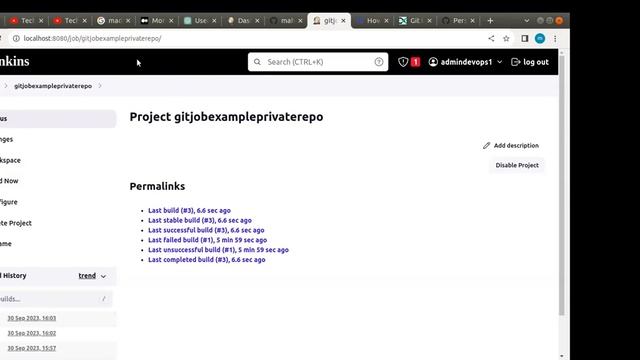Switch to the Git tab
Viewport: 640px width, 360px height.
click(414, 20)
